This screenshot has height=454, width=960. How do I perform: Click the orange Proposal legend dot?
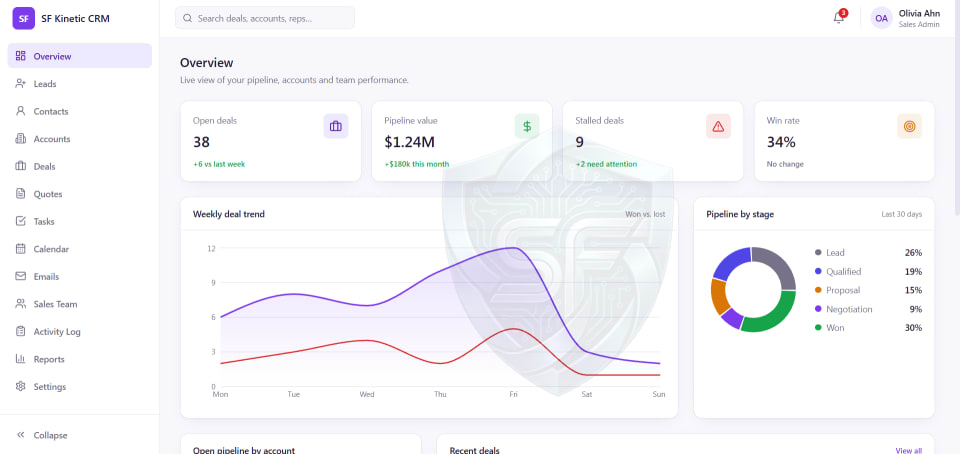pyautogui.click(x=818, y=290)
